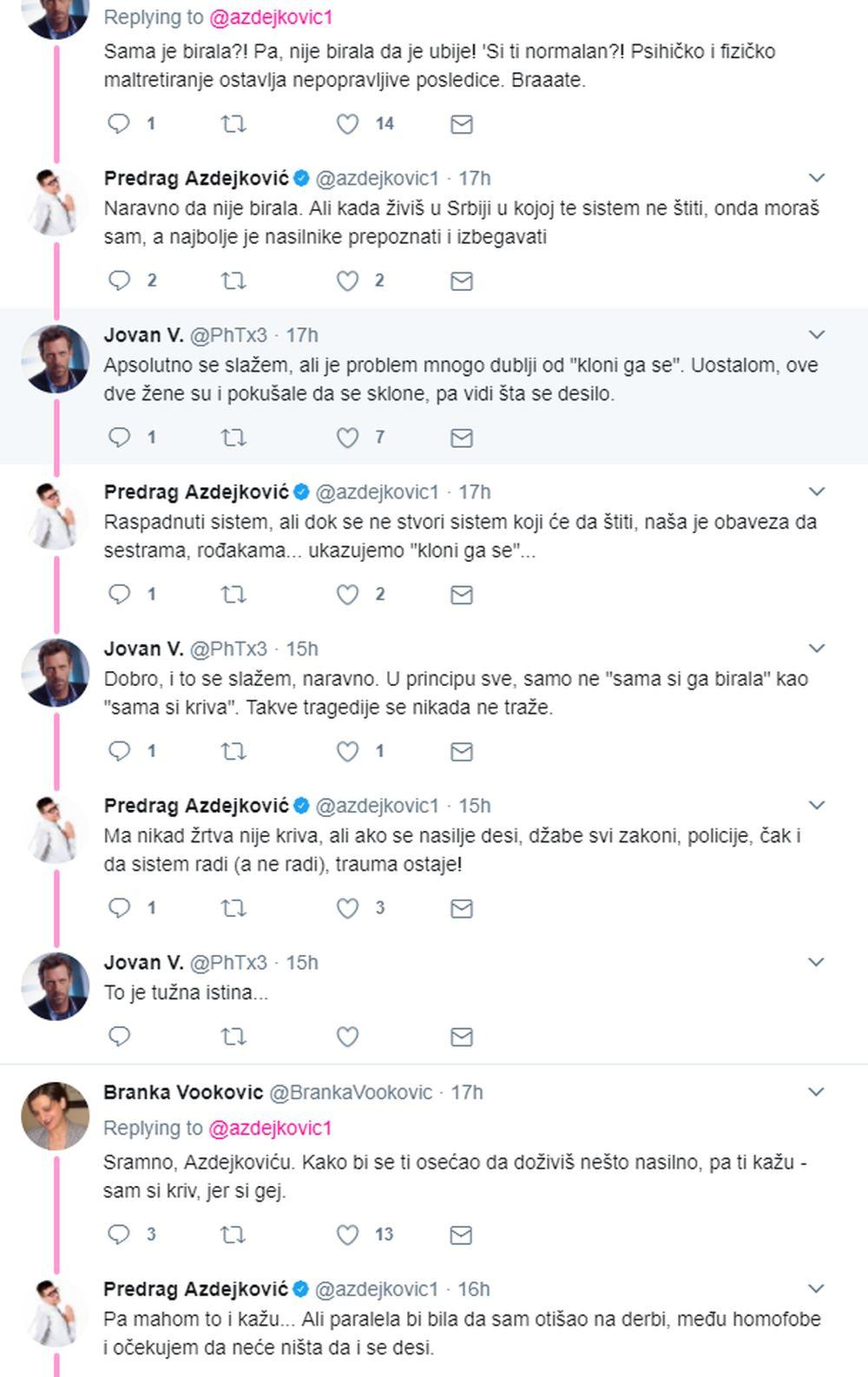Like the tweet with 14 likes
Image resolution: width=868 pixels, height=1377 pixels.
click(347, 124)
